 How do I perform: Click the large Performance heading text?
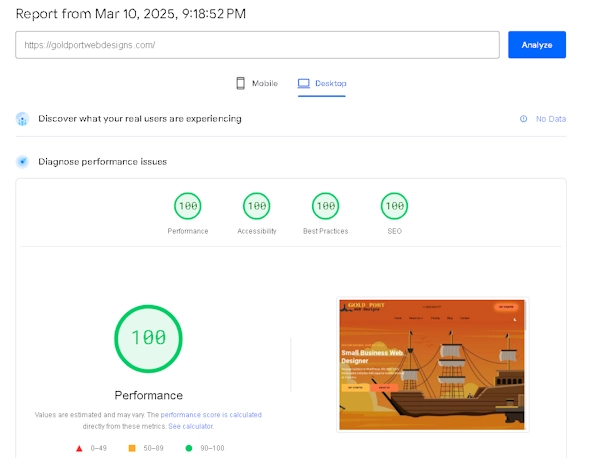(x=148, y=395)
